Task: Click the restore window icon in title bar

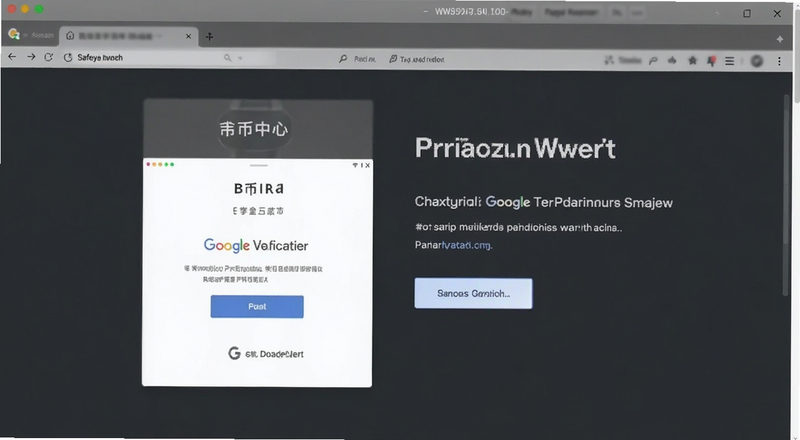Action: (x=747, y=14)
